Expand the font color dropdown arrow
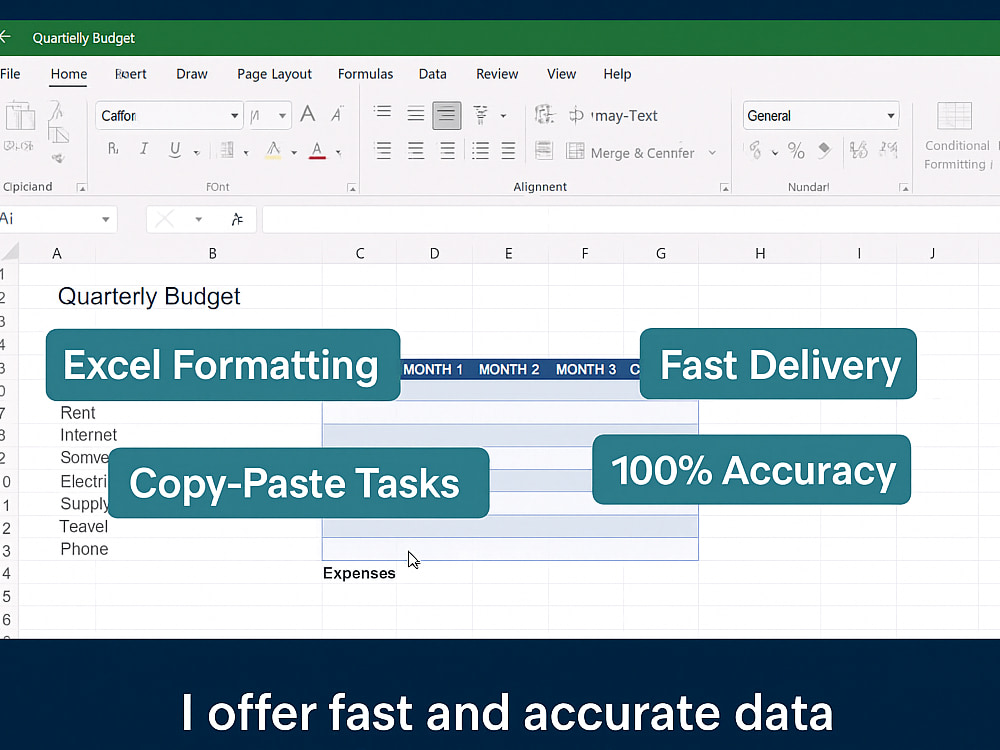Image resolution: width=1000 pixels, height=750 pixels. [x=338, y=152]
